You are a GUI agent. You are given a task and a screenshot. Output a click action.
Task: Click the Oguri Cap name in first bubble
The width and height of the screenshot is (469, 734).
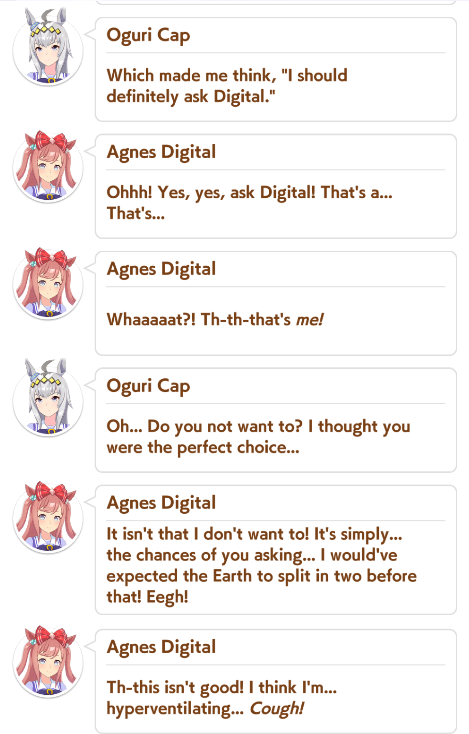pos(148,36)
